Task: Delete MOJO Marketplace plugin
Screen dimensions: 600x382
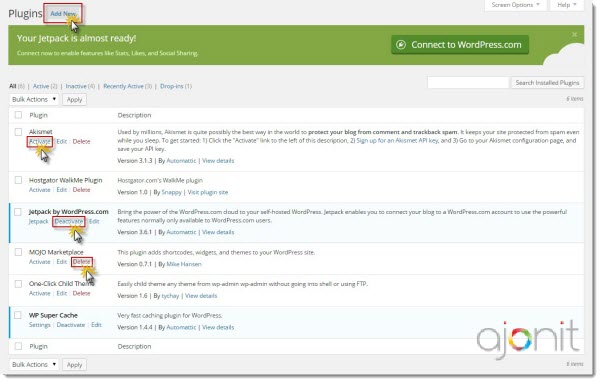Action: click(x=82, y=262)
